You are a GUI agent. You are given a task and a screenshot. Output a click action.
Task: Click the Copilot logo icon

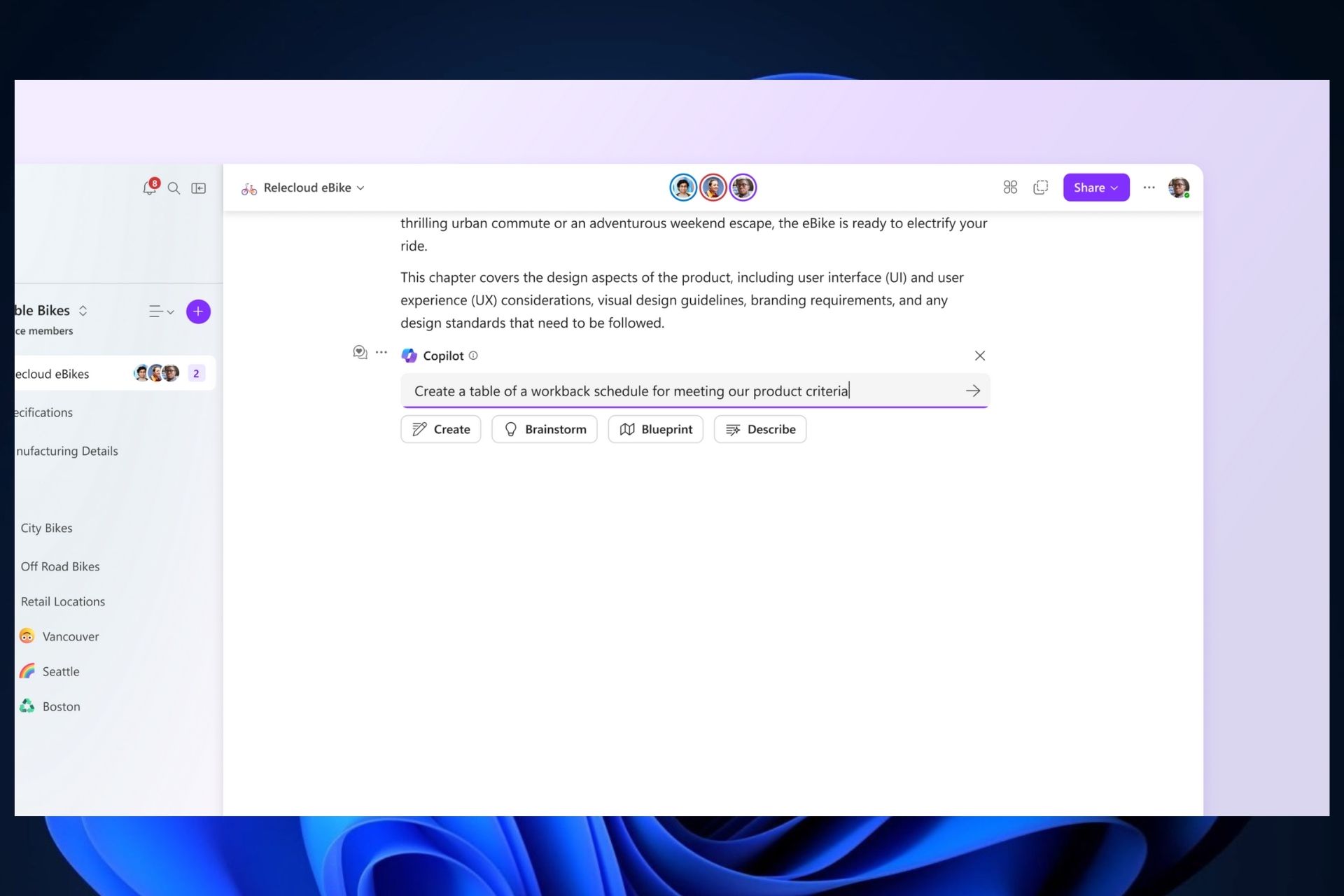[x=409, y=356]
